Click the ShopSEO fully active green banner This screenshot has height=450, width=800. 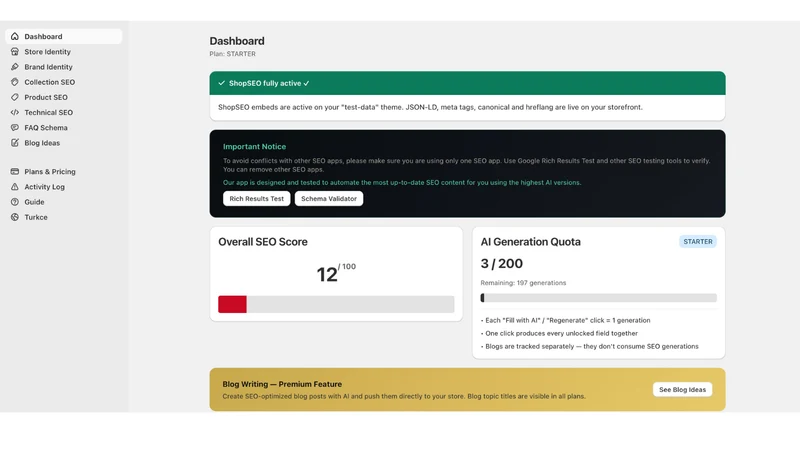click(467, 83)
